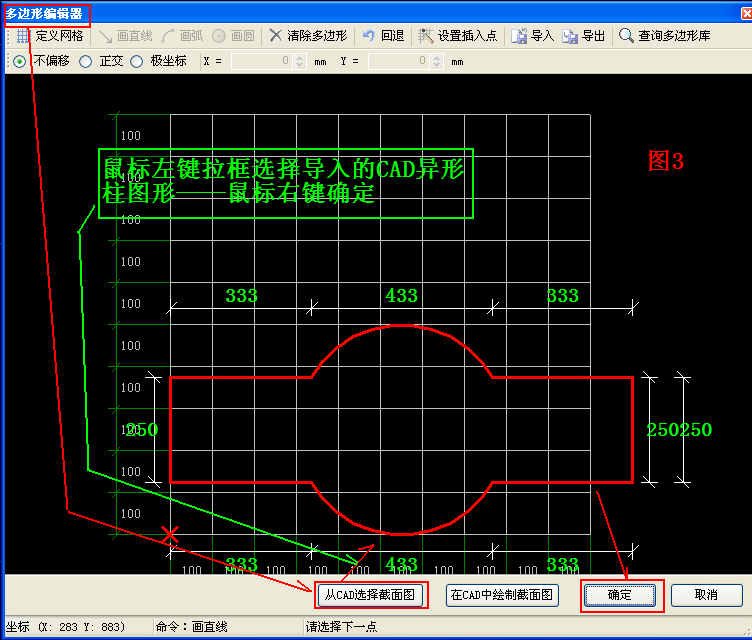Select the No Offset (不偏移) radio button
The height and width of the screenshot is (640, 752).
tap(20, 61)
